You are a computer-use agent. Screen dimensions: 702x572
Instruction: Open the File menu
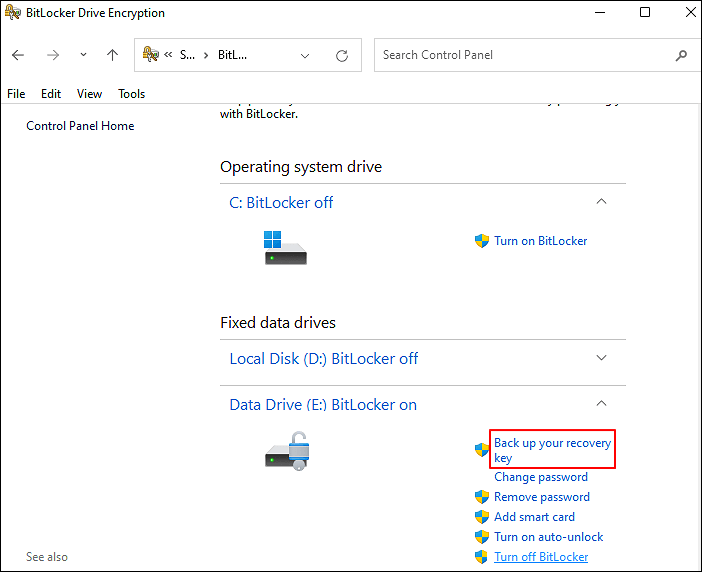point(16,94)
